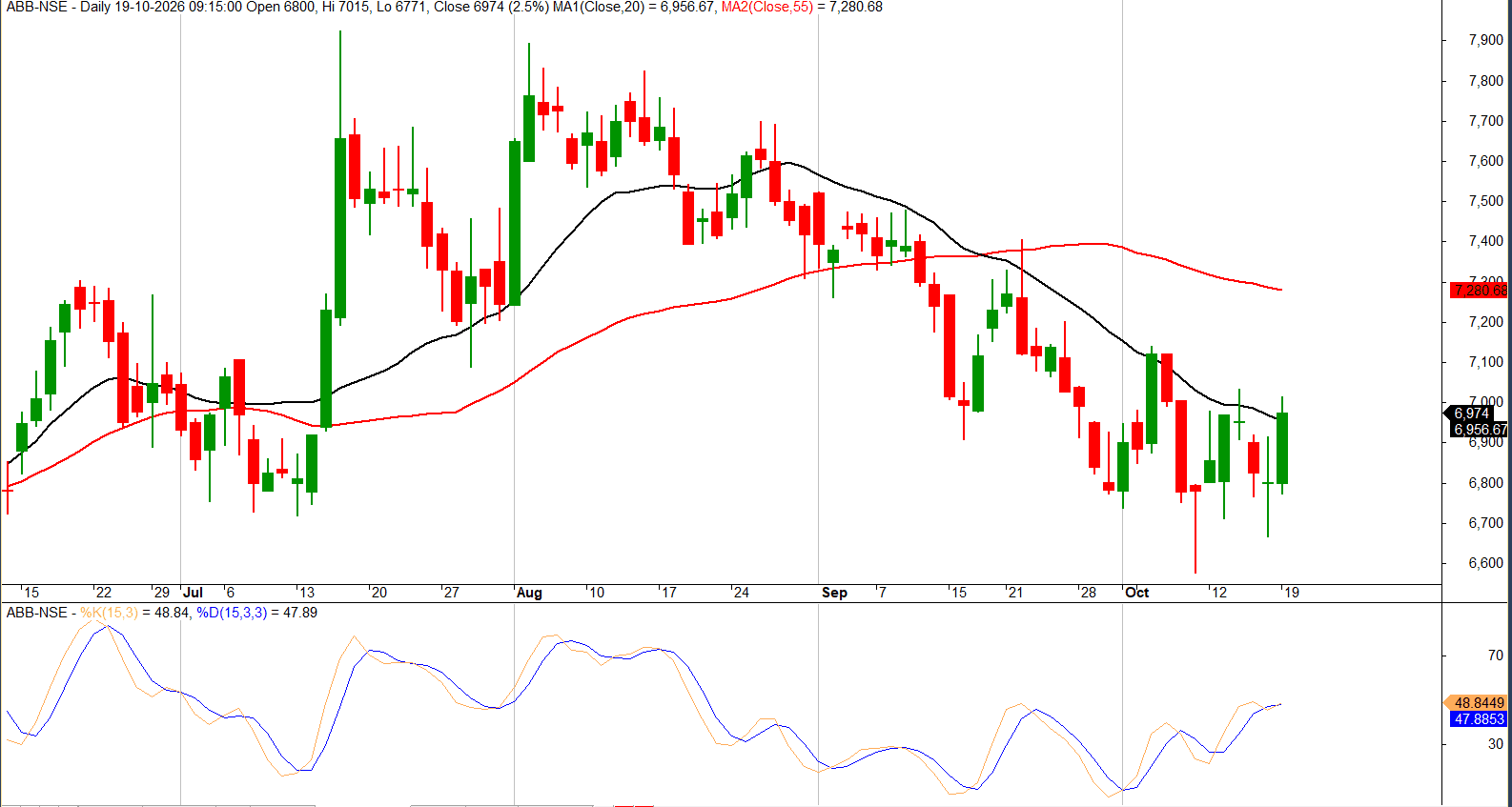The height and width of the screenshot is (807, 1512).
Task: Select the red MA2(Close,55) legend text
Action: (x=767, y=7)
